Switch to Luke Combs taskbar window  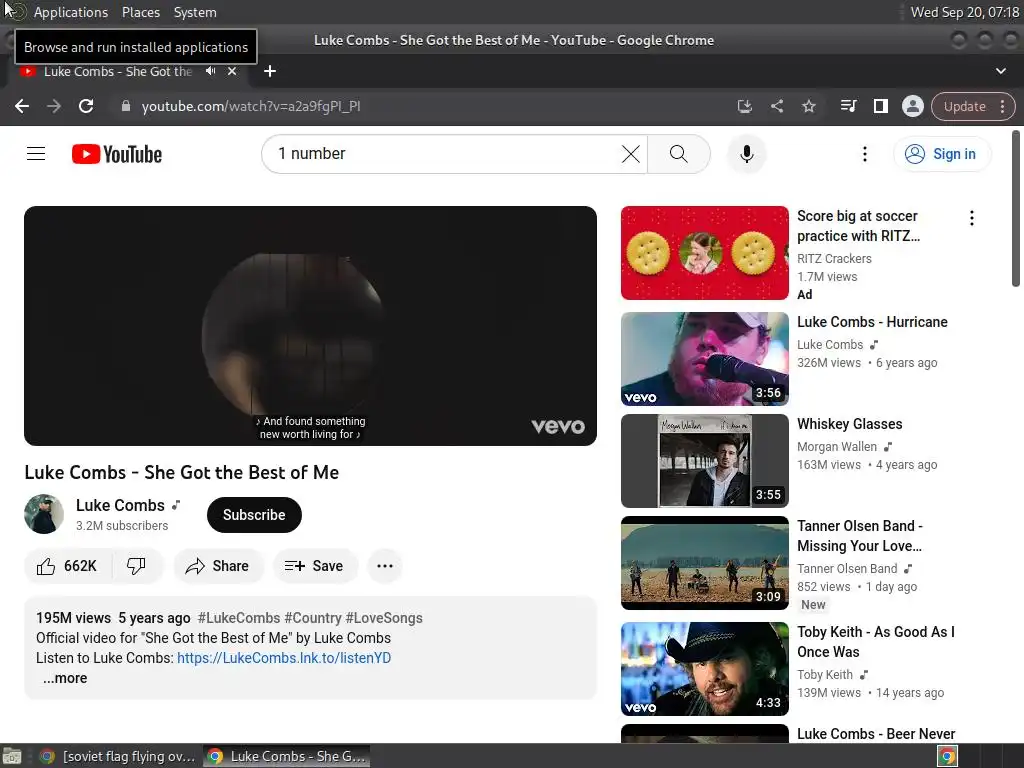(287, 756)
